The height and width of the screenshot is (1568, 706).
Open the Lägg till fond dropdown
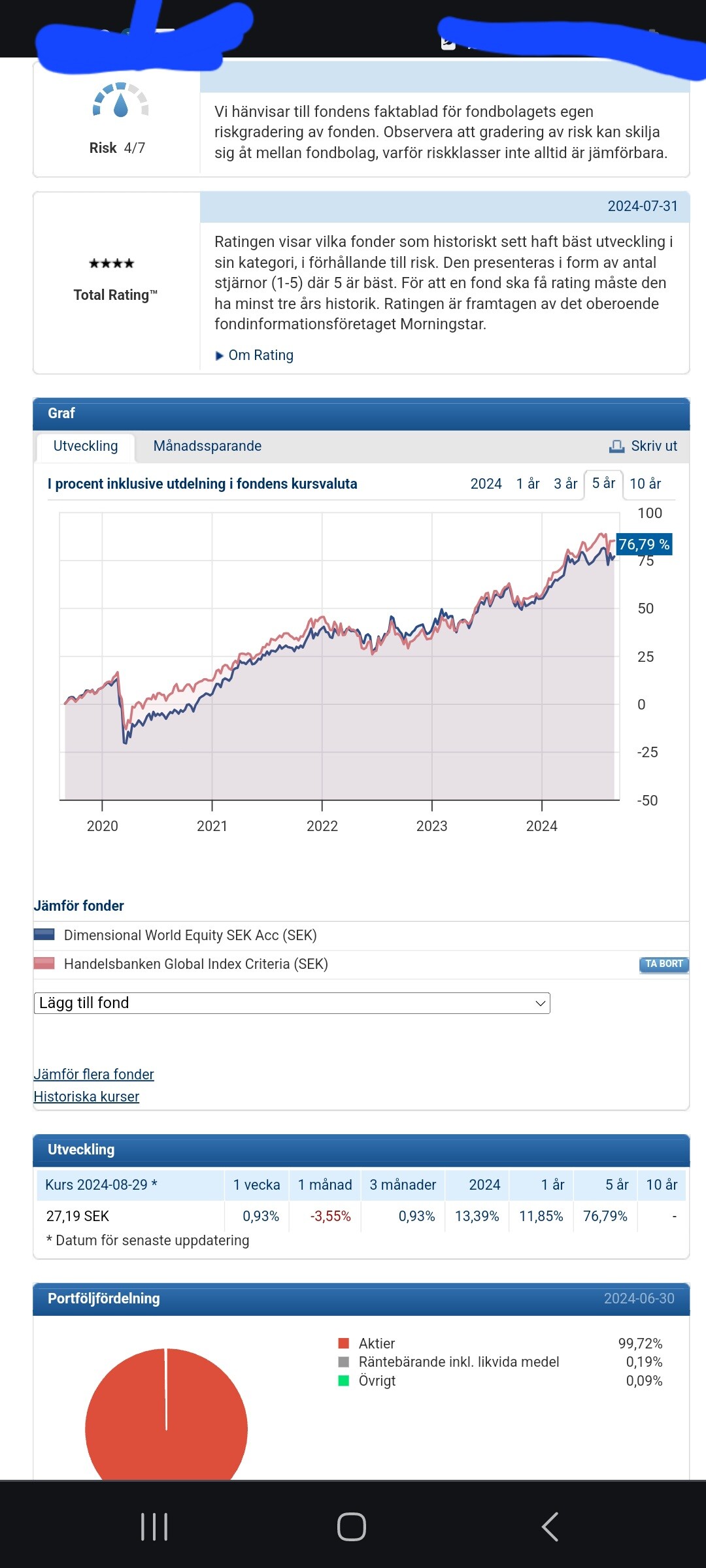coord(292,1003)
